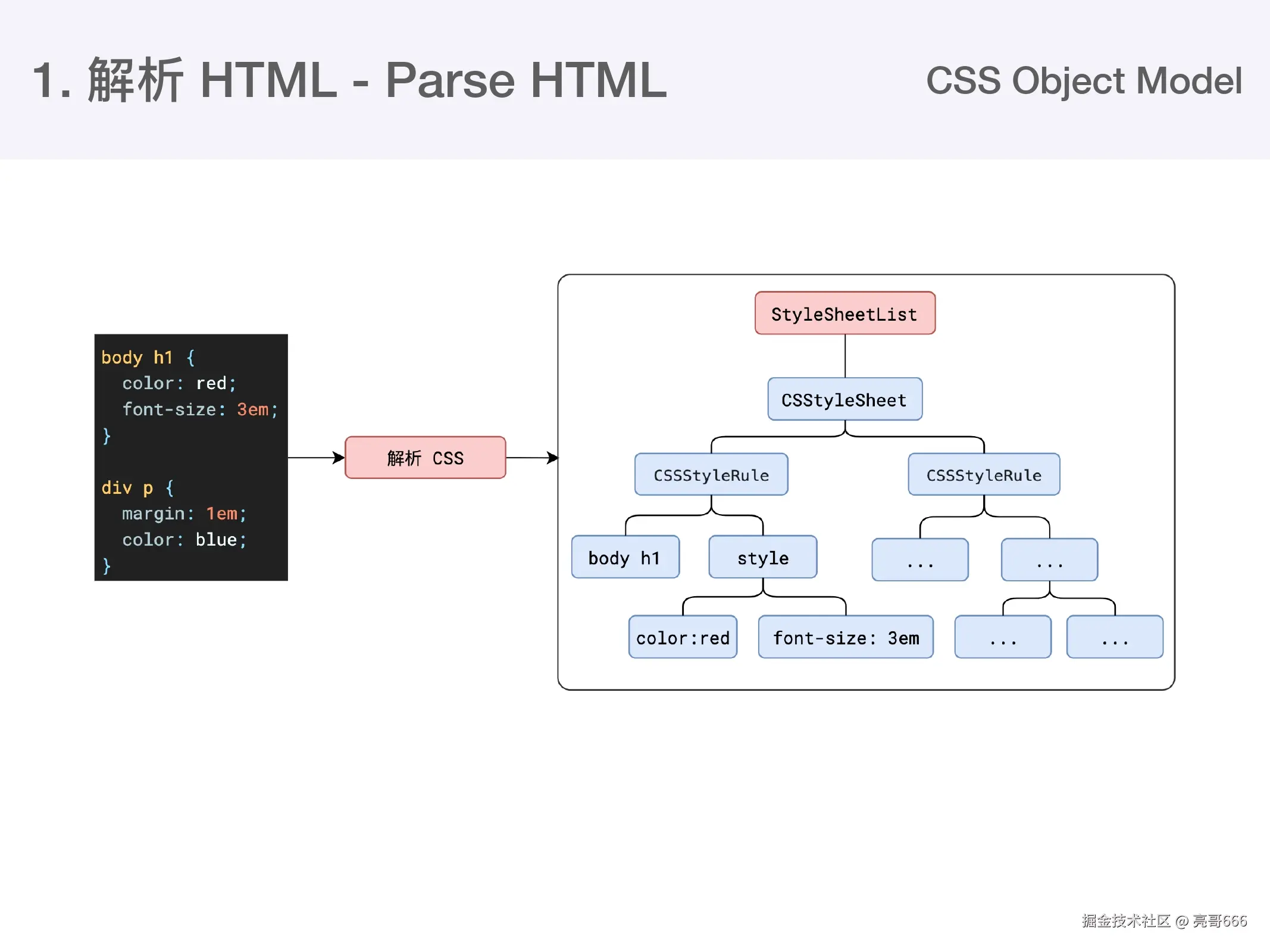Click the StyleSheetList red node

pyautogui.click(x=844, y=313)
